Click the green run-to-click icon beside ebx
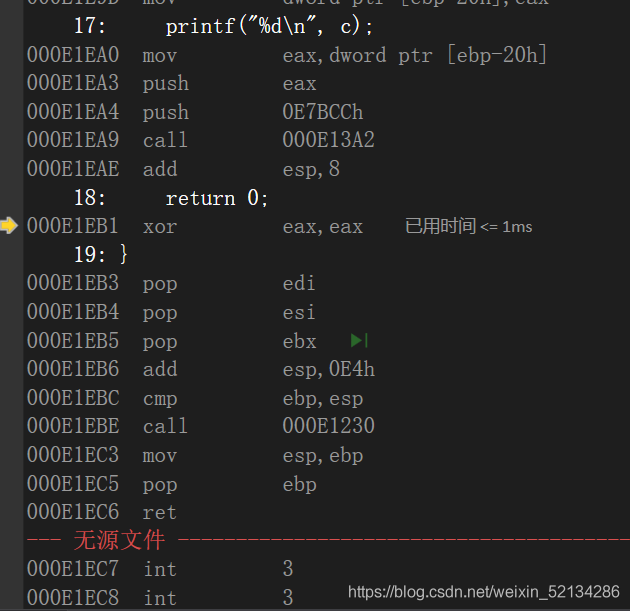This screenshot has width=630, height=611. coord(360,341)
